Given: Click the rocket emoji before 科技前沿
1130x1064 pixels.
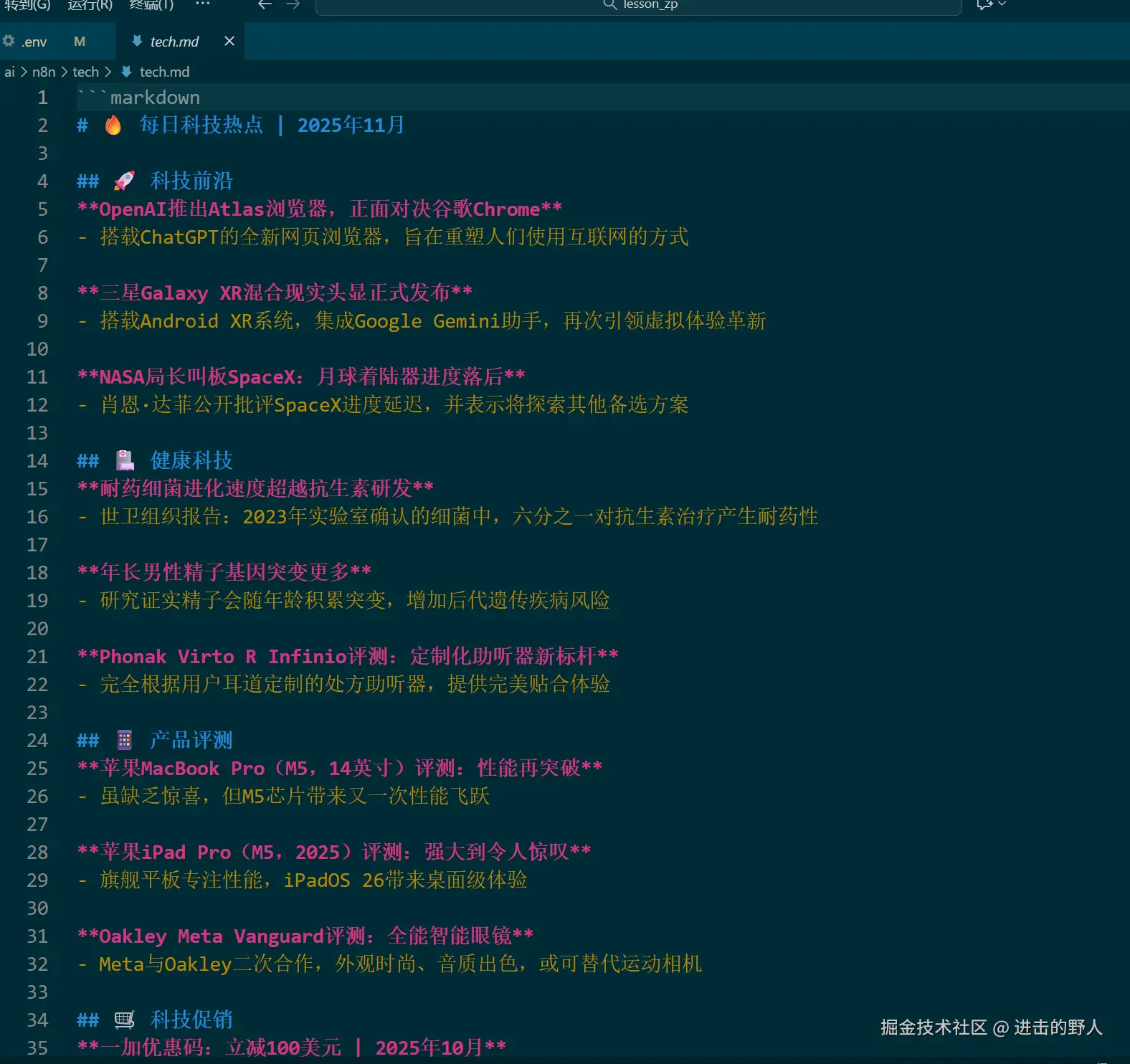Looking at the screenshot, I should [124, 181].
